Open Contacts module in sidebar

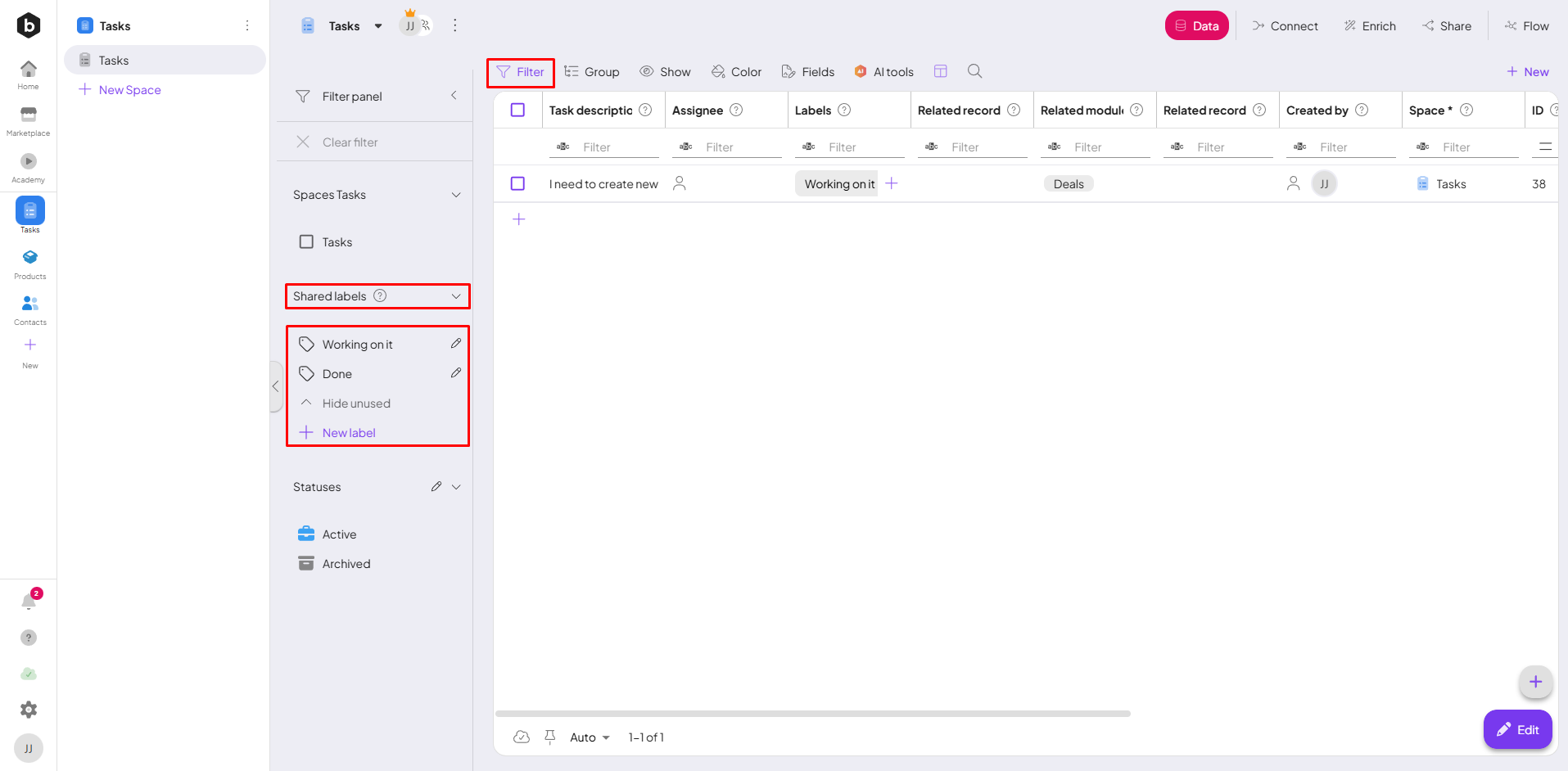pyautogui.click(x=30, y=309)
